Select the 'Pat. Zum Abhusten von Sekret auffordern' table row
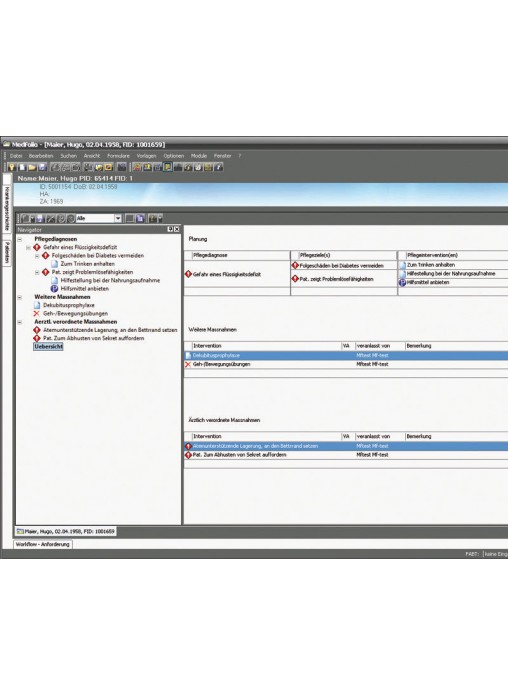The height and width of the screenshot is (696, 508). 346,455
